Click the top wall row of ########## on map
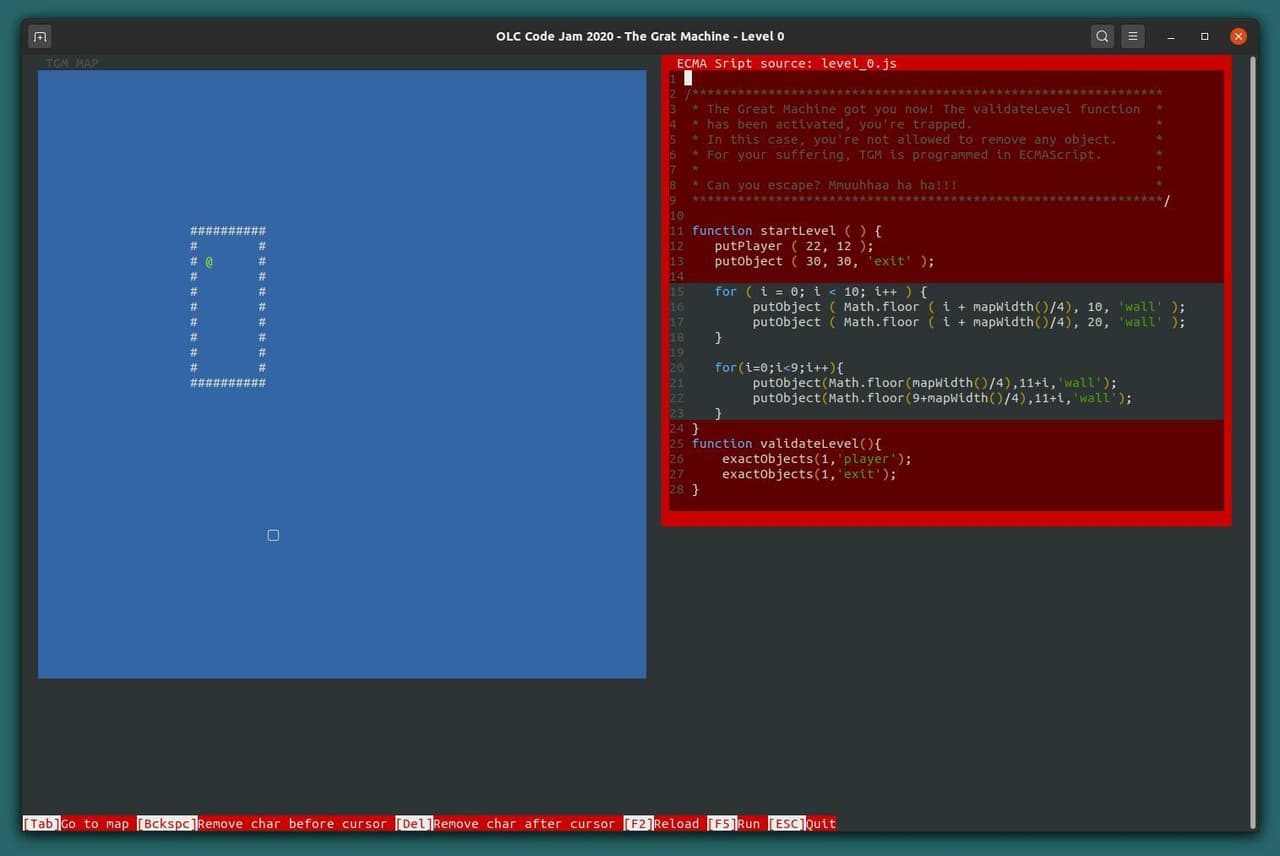 point(228,231)
